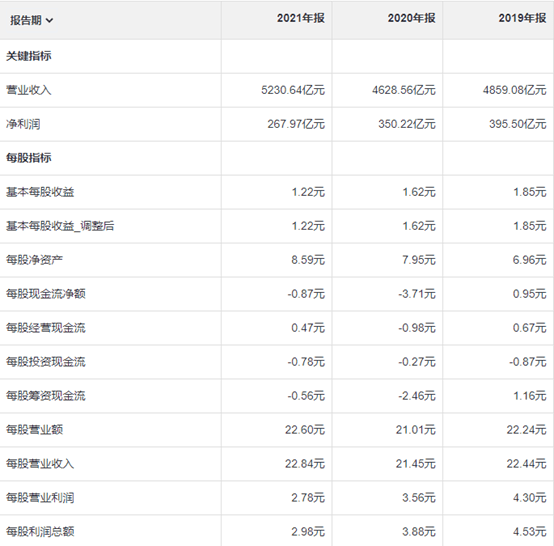
Task: Click the 3.88元 cell
Action: point(419,532)
